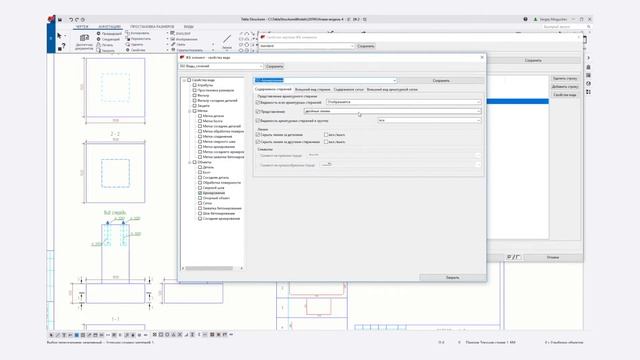The image size is (640, 360).
Task: Click Сохранить next to the top-left dialog dropdown
Action: click(x=274, y=66)
